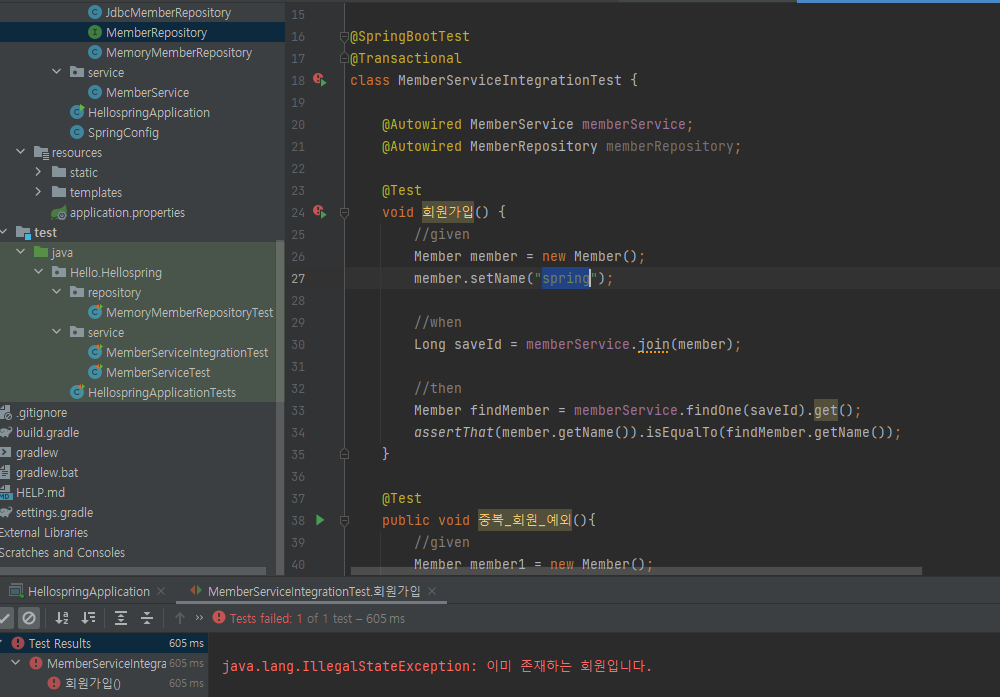Open more test toolbar actions chevron

click(x=200, y=618)
